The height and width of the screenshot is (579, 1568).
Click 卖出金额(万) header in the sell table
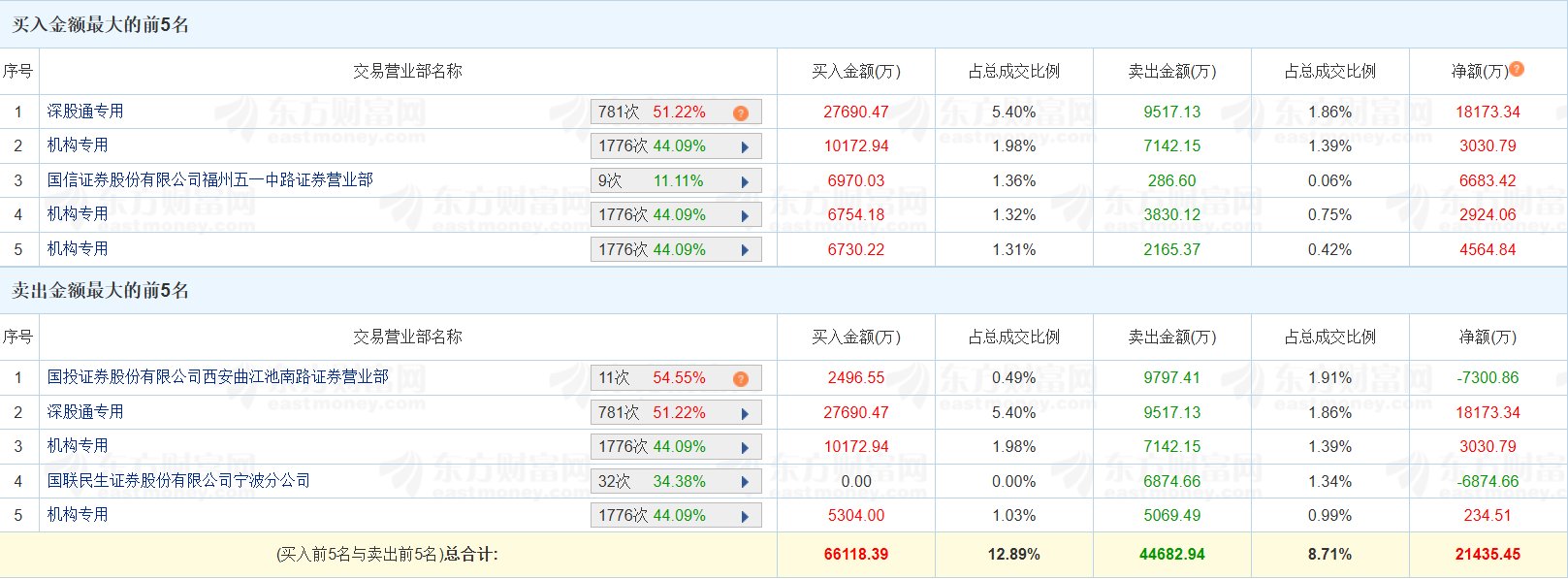click(1171, 338)
